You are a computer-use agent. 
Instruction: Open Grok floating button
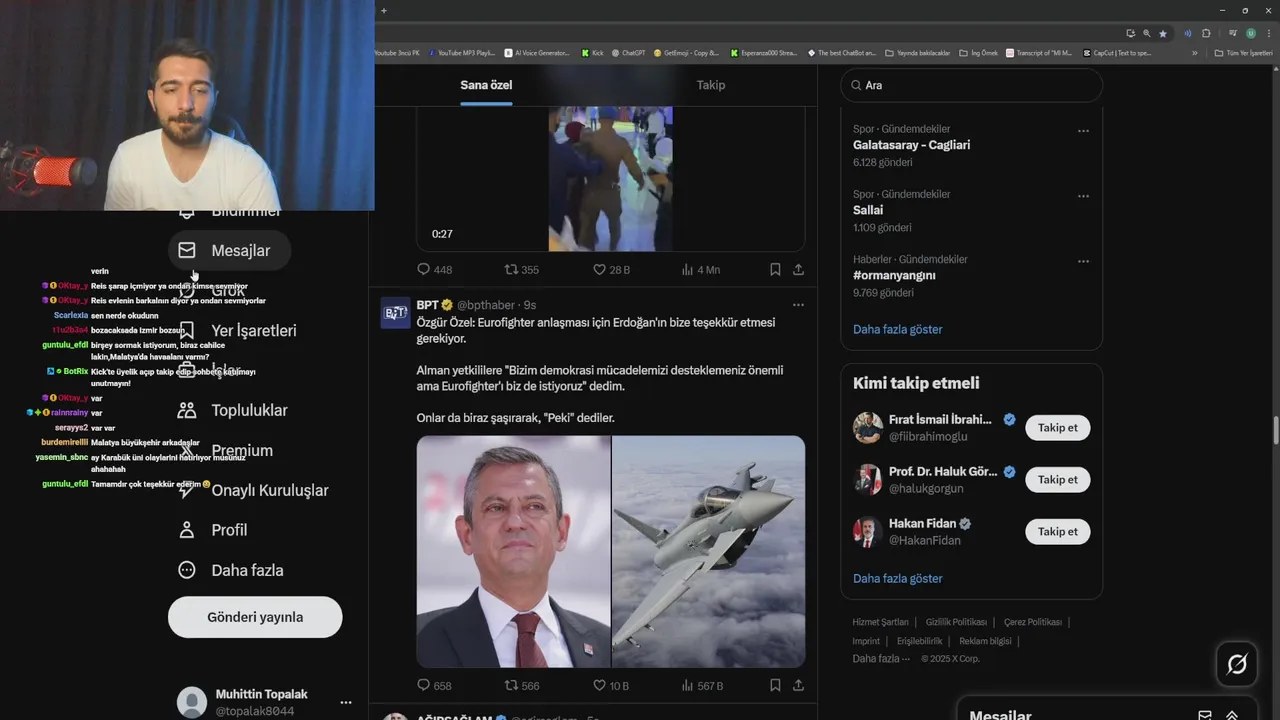pyautogui.click(x=1237, y=664)
